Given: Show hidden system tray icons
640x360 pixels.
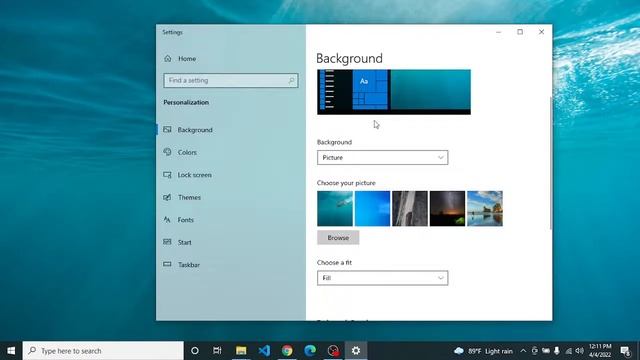Looking at the screenshot, I should (523, 351).
